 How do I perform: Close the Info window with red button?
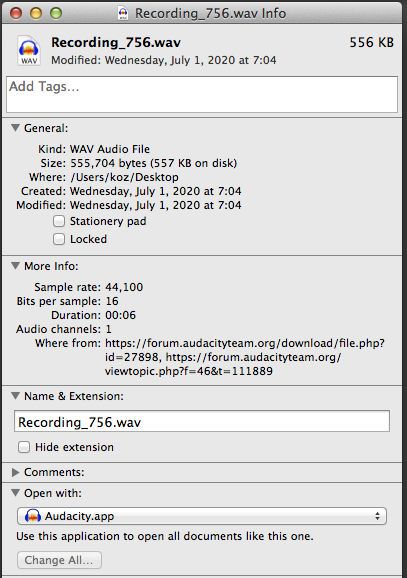(x=16, y=13)
